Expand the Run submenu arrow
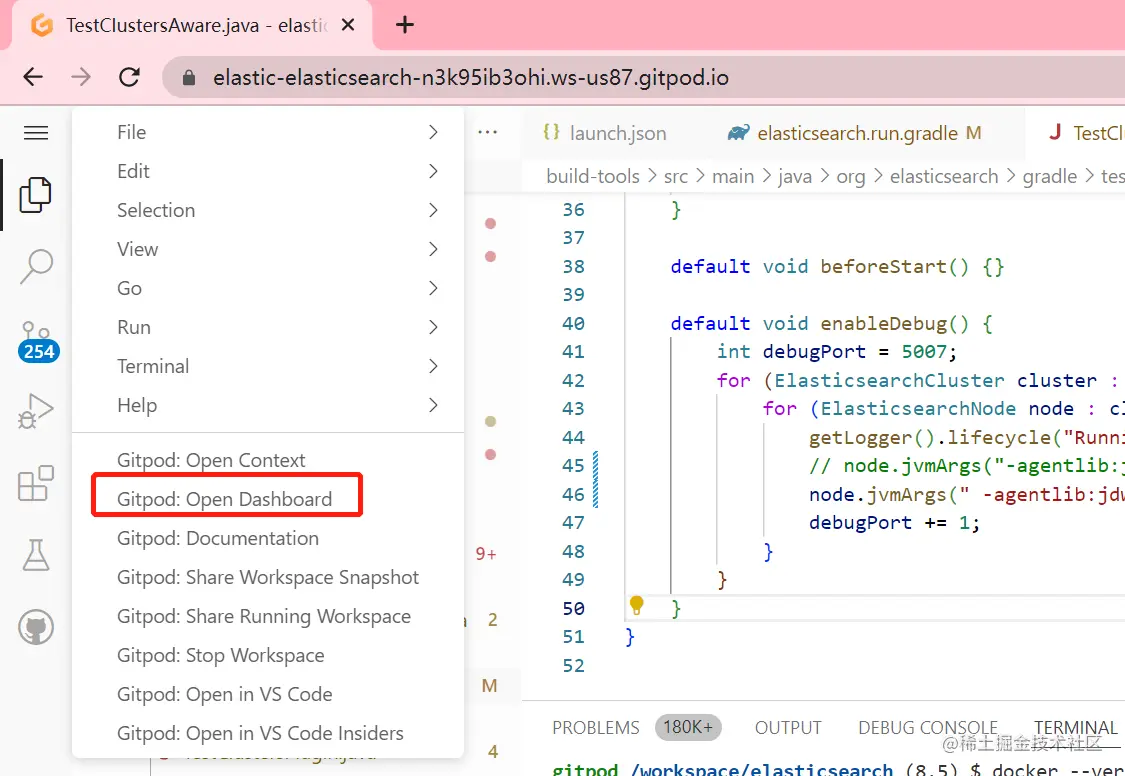This screenshot has height=776, width=1125. point(433,327)
